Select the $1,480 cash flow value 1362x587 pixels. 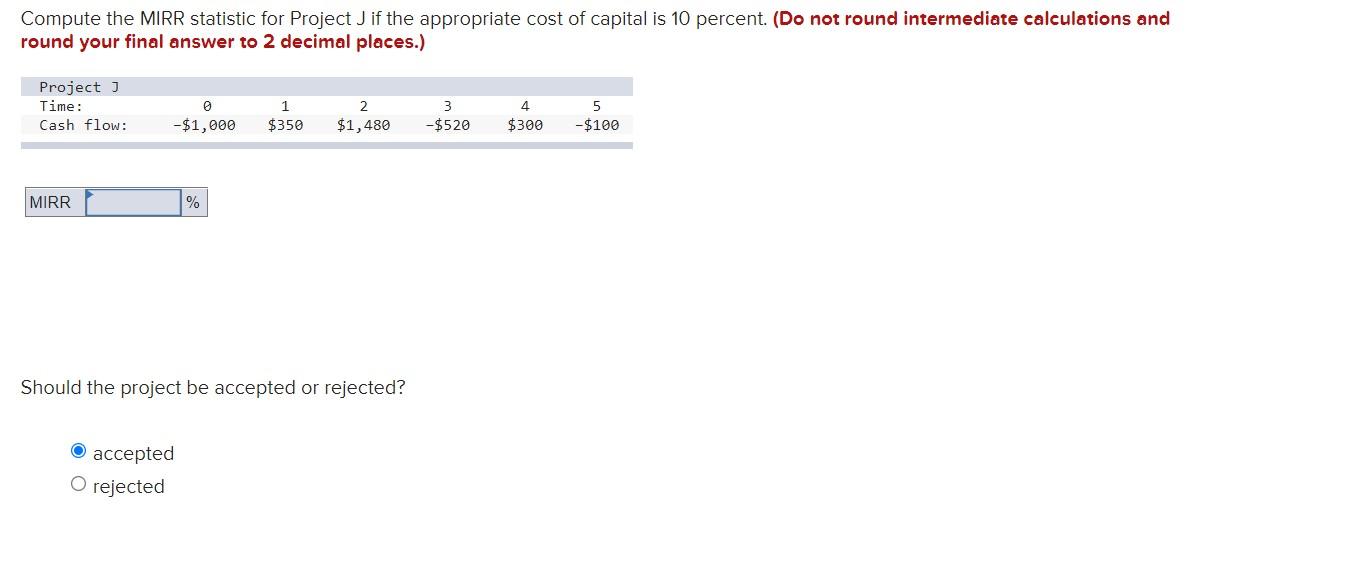coord(362,124)
